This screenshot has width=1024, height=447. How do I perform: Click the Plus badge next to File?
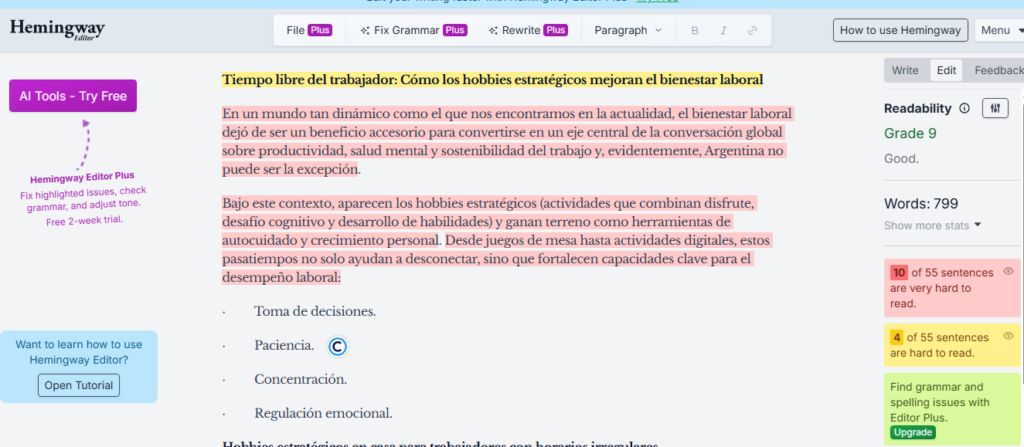tap(320, 30)
